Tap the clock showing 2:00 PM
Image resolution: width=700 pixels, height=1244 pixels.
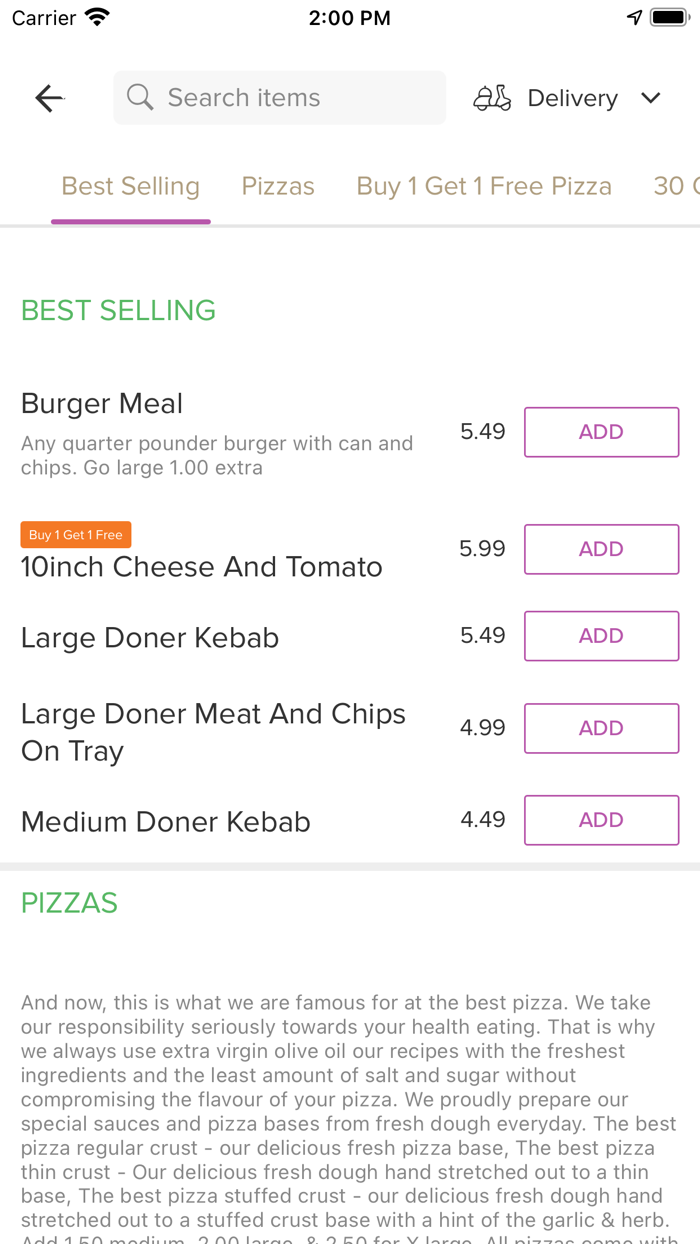pos(350,17)
